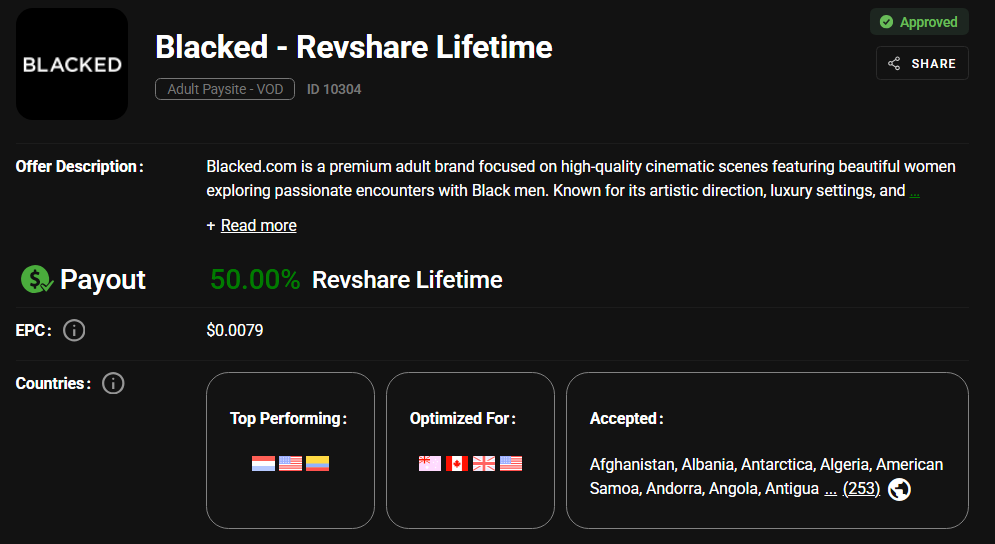This screenshot has width=995, height=544.
Task: Click the Payout dollar icon
Action: pos(36,279)
